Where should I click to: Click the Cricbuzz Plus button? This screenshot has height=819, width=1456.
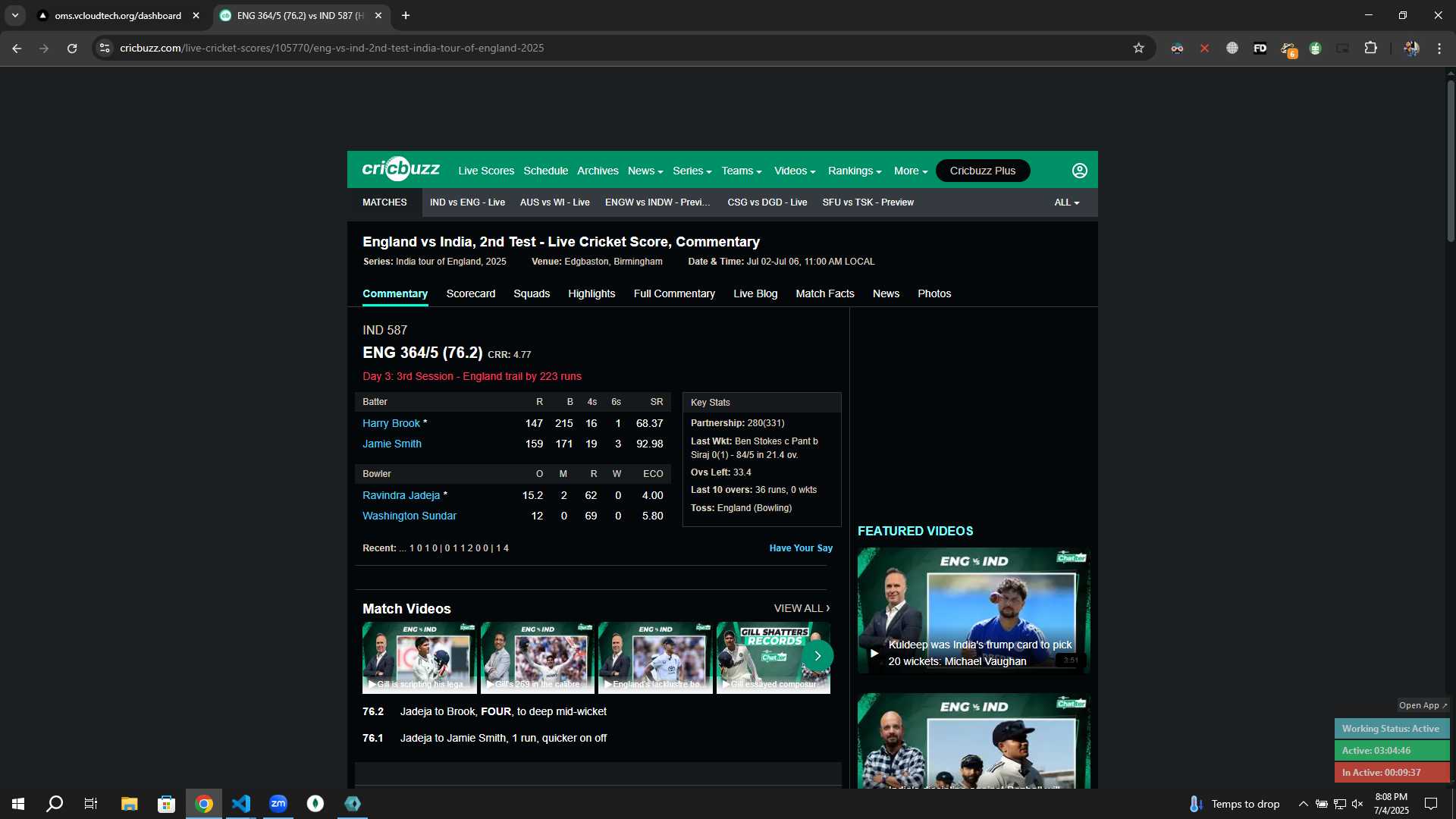click(983, 171)
